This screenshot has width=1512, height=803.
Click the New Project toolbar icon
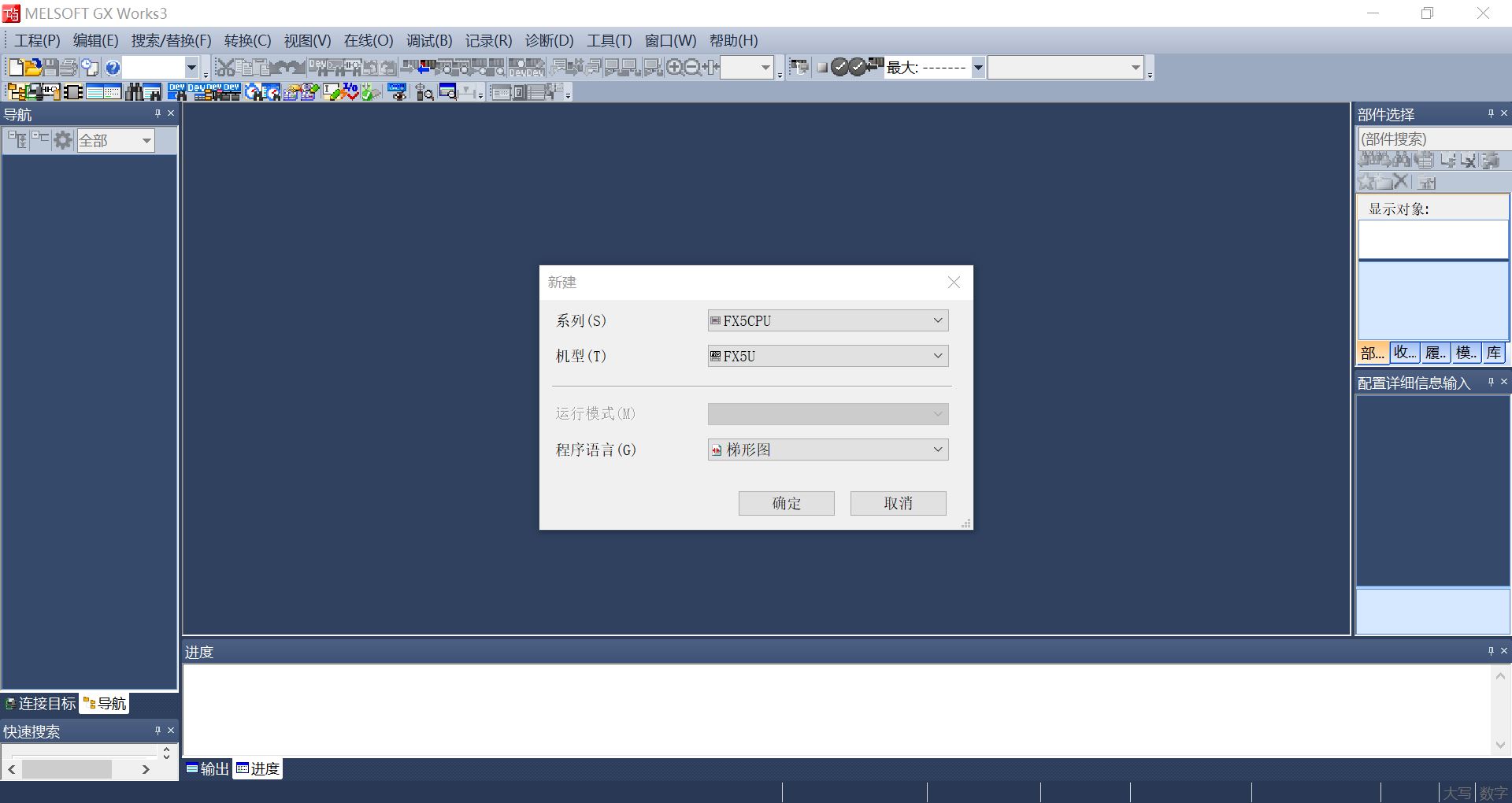point(15,68)
